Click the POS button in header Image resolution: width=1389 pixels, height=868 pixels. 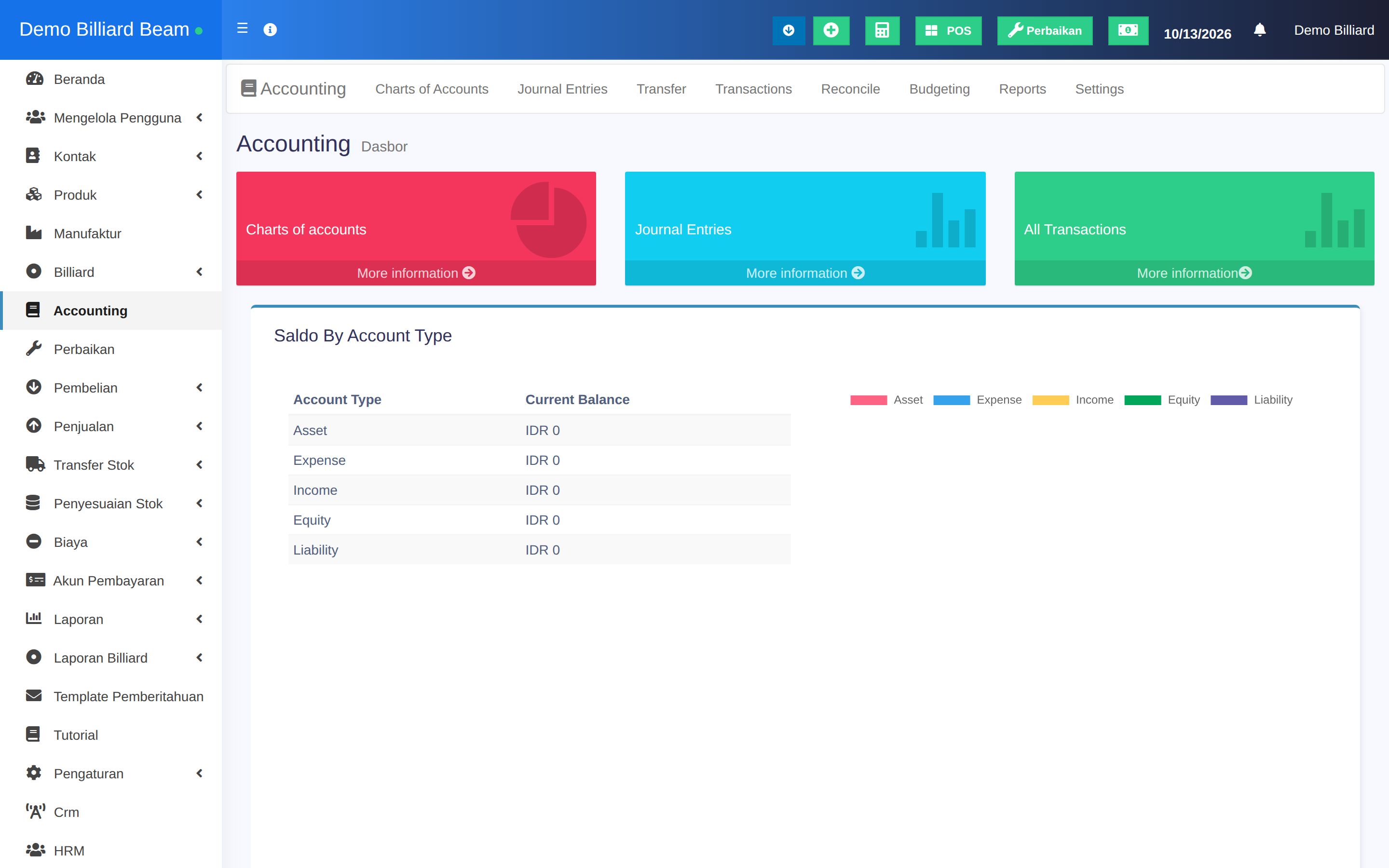[x=948, y=30]
